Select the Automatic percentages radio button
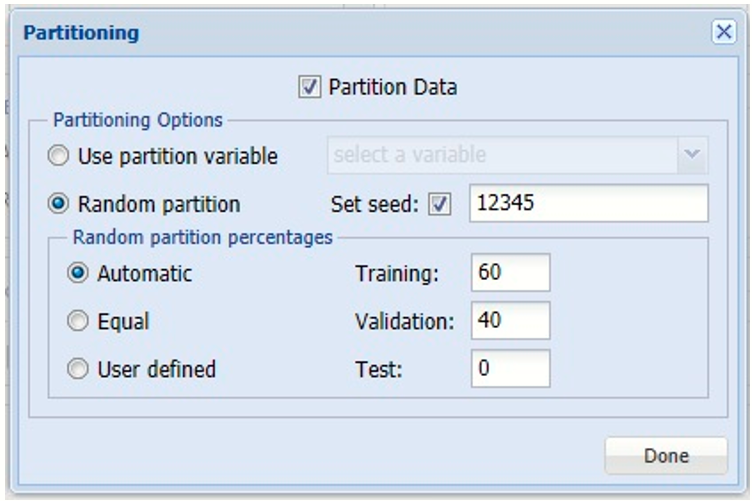The width and height of the screenshot is (752, 501). (78, 272)
